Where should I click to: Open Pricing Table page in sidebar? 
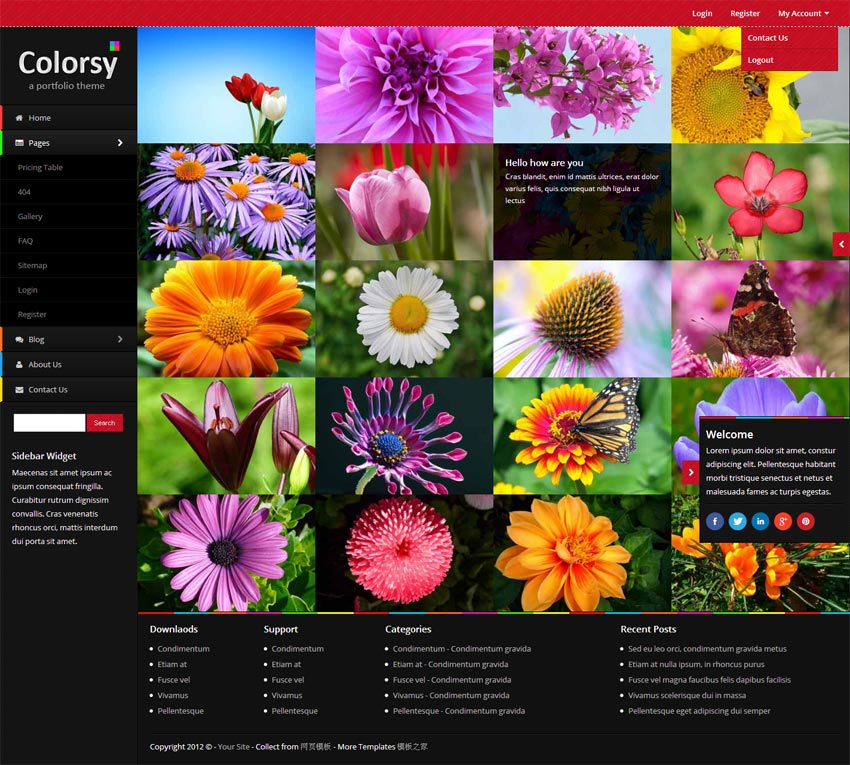click(40, 168)
